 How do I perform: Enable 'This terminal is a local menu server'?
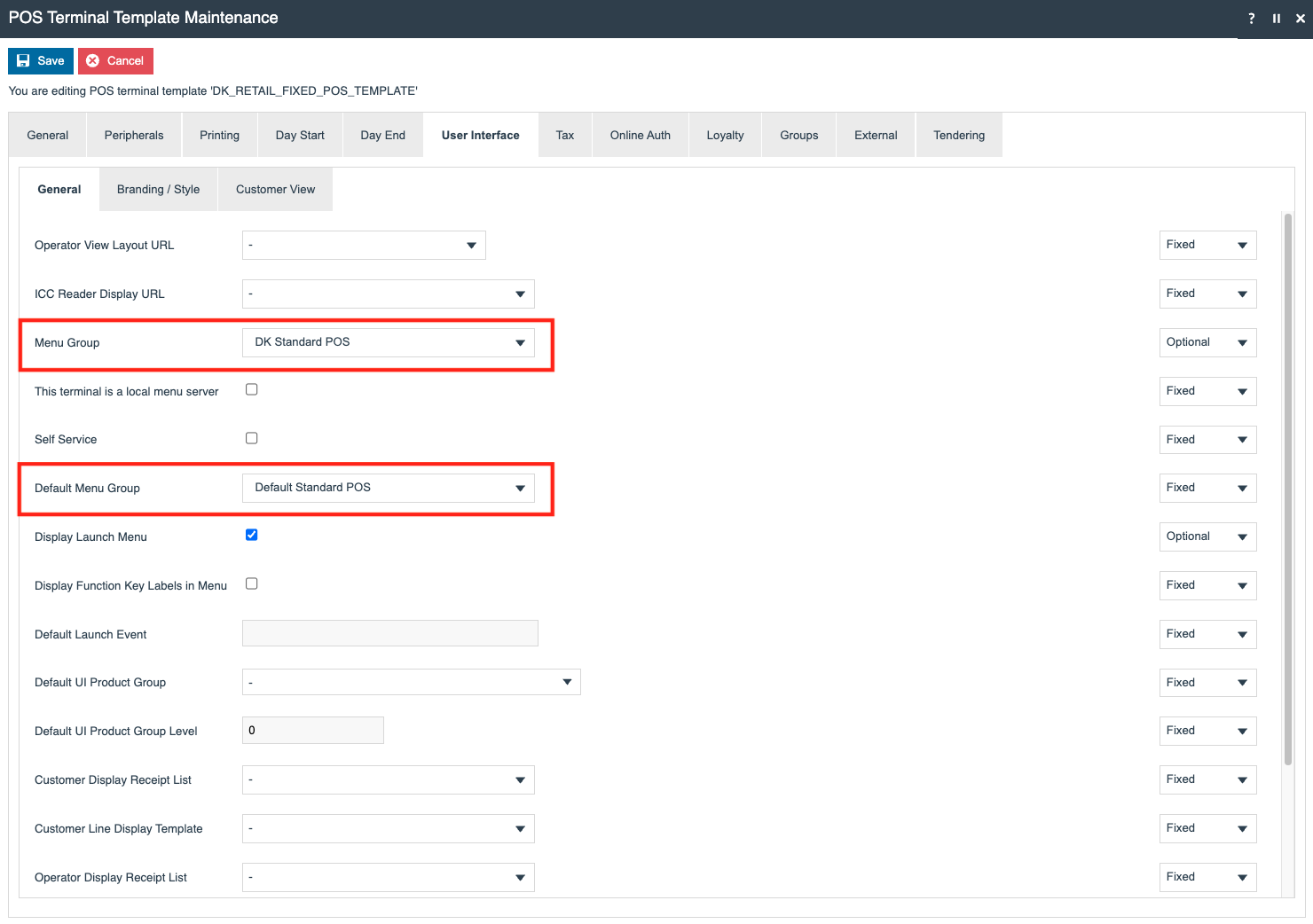[252, 389]
